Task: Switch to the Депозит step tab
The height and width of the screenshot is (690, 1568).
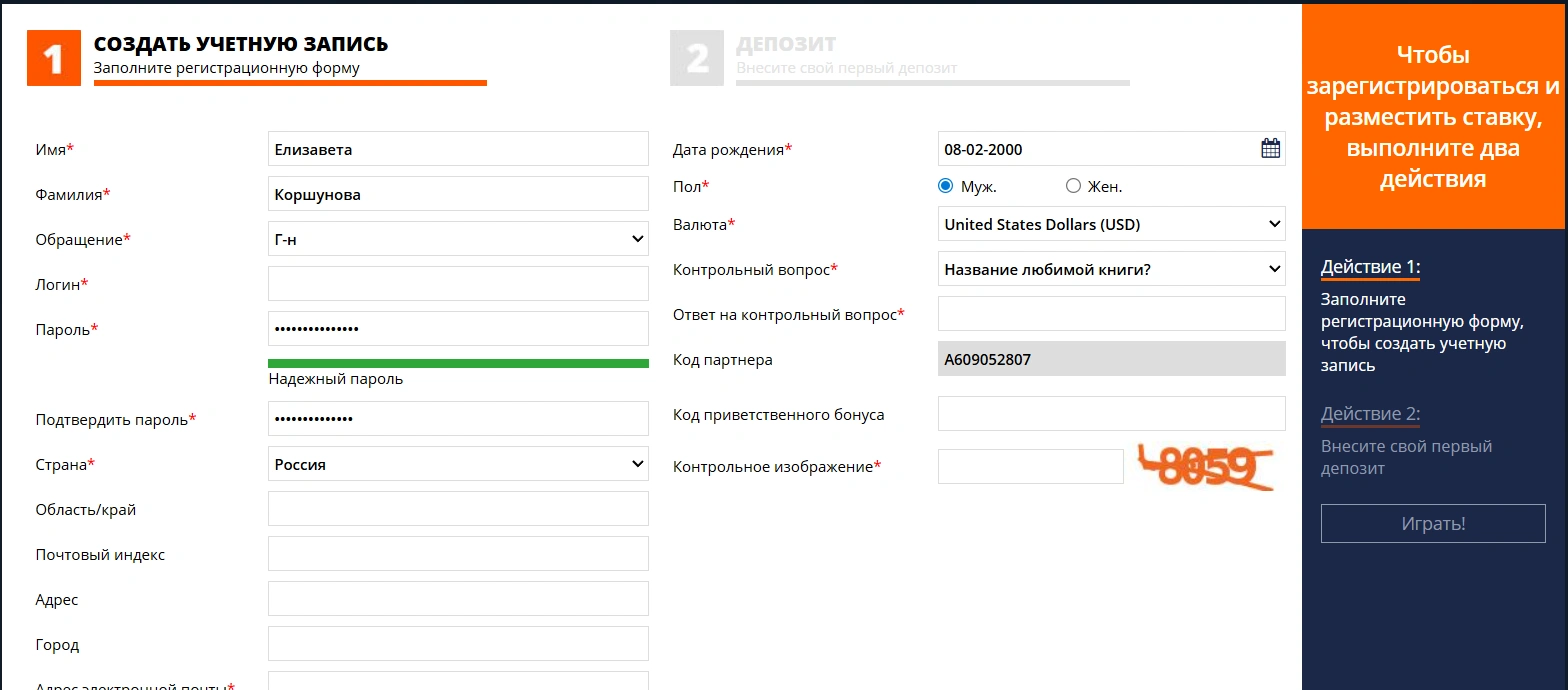Action: click(x=786, y=45)
